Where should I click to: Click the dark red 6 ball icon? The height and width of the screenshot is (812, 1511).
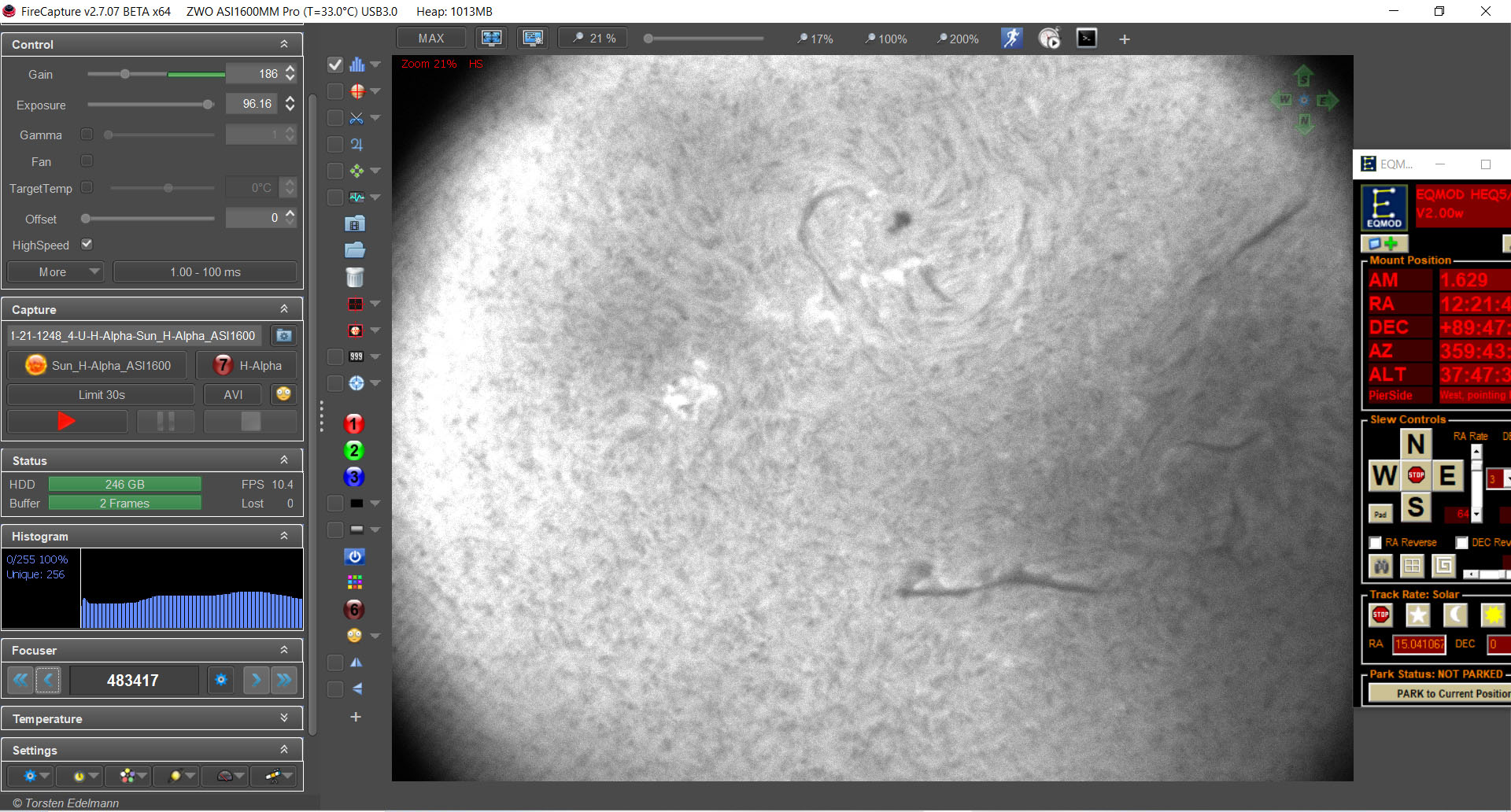(x=353, y=609)
